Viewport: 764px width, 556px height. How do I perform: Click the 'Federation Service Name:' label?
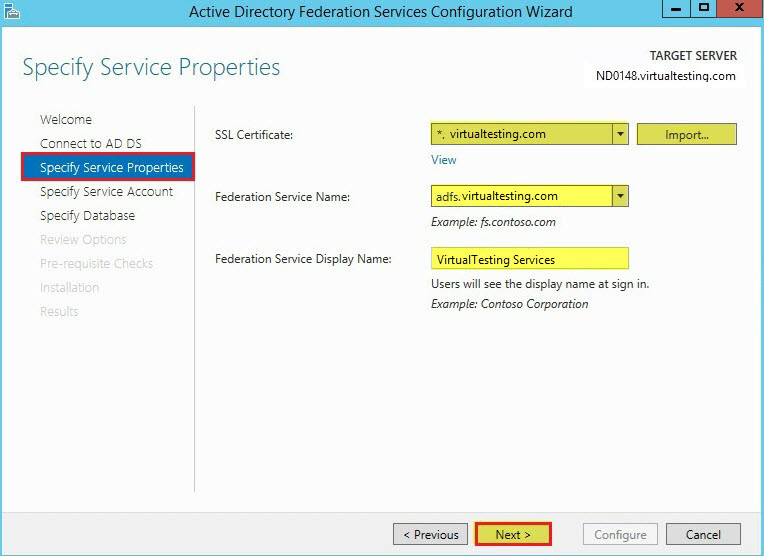click(x=282, y=197)
